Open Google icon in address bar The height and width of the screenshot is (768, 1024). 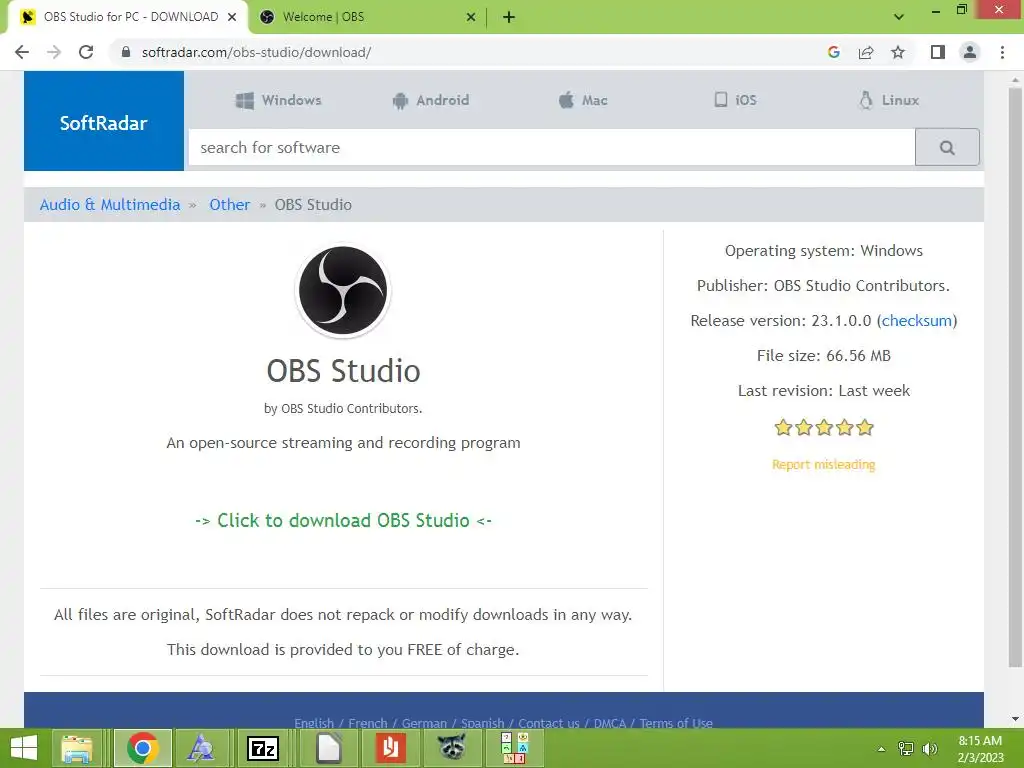point(833,52)
